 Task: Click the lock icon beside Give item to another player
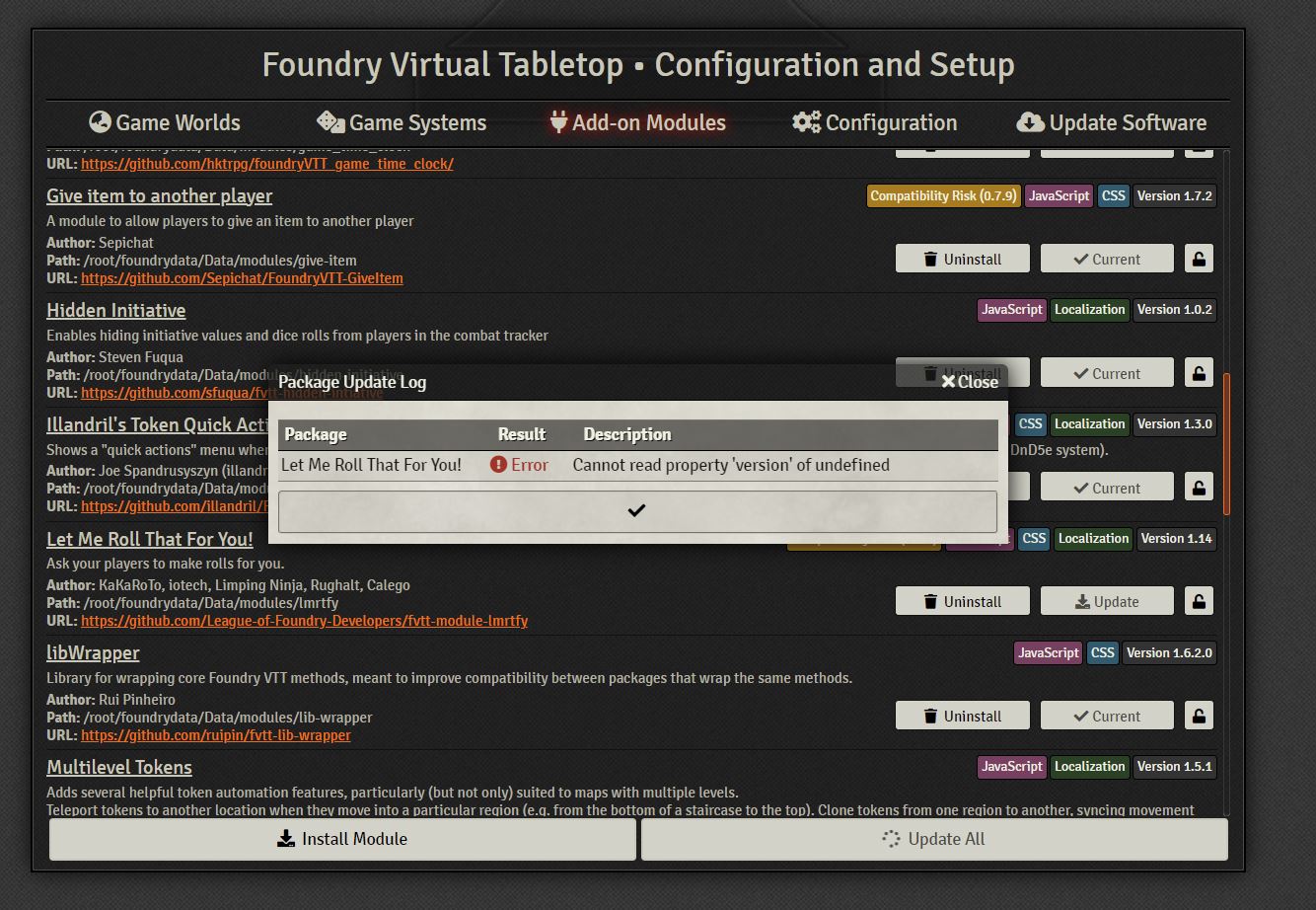click(x=1198, y=258)
